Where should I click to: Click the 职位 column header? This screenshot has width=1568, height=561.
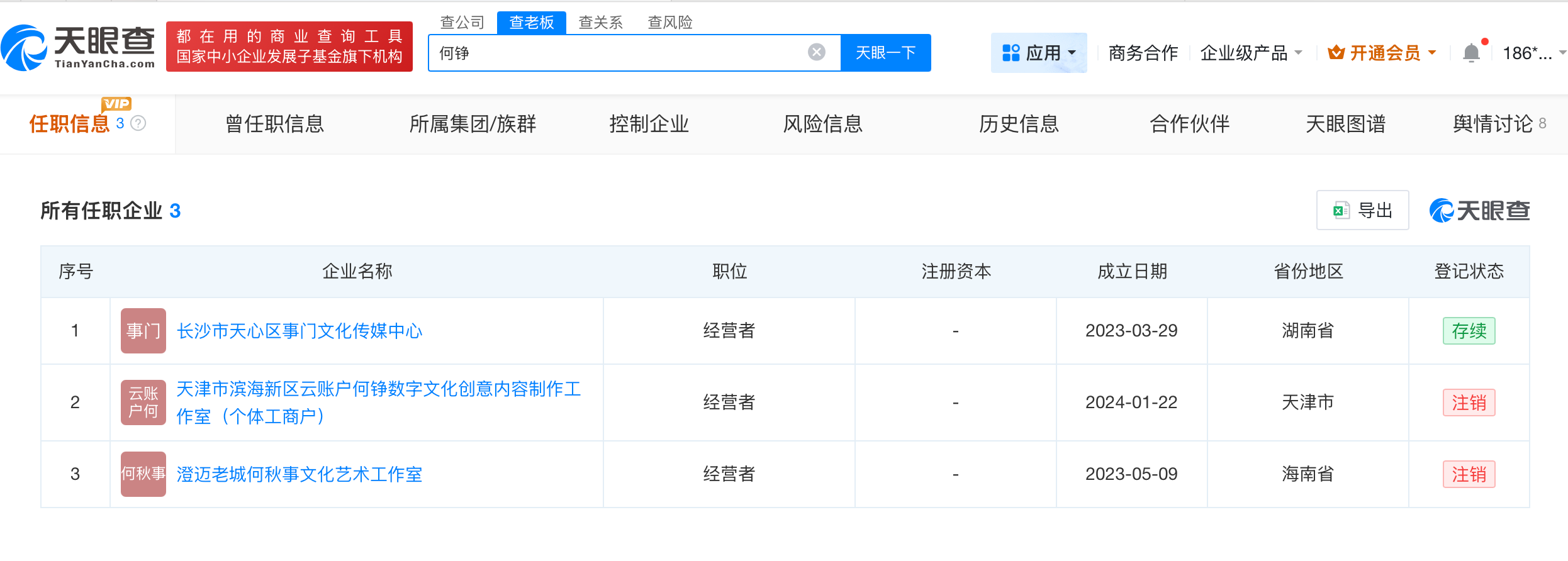point(730,271)
